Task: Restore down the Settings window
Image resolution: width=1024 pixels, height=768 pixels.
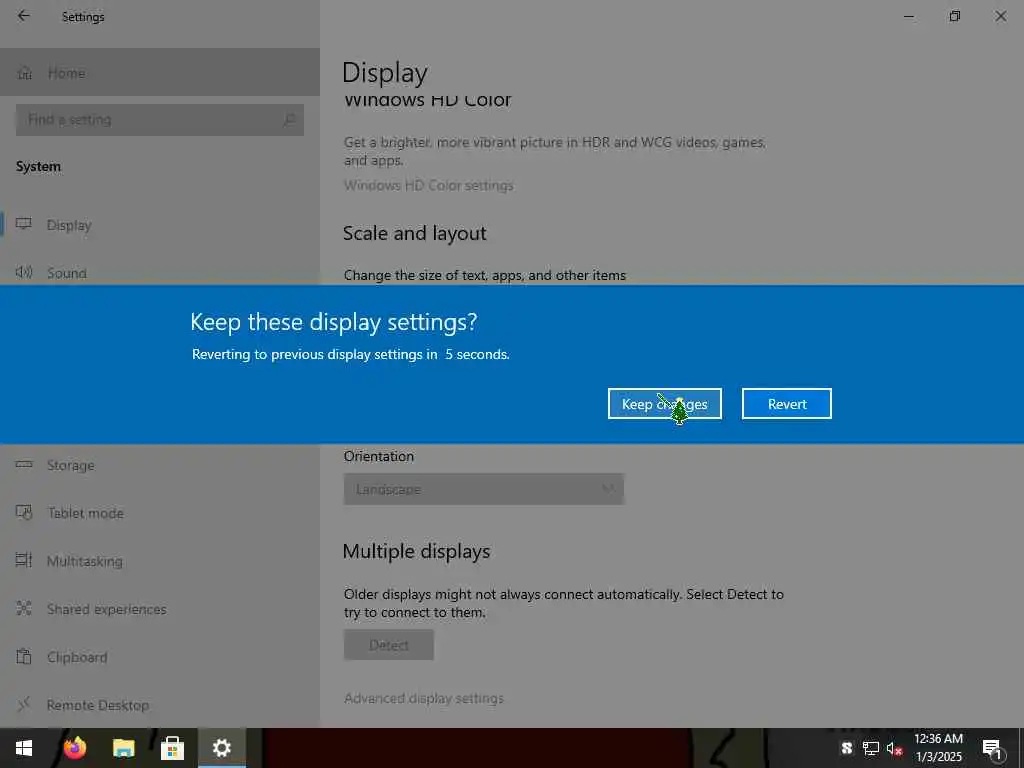Action: pos(955,16)
